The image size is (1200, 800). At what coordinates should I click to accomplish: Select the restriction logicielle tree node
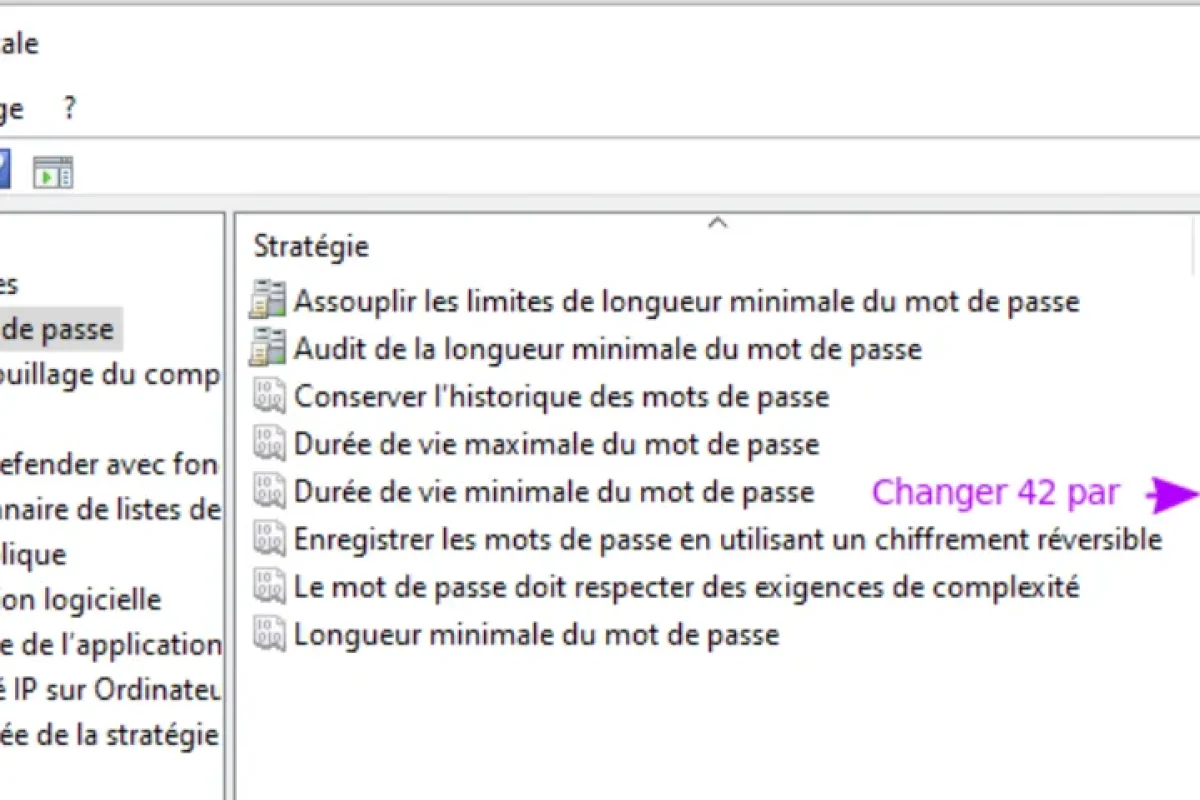pos(80,600)
